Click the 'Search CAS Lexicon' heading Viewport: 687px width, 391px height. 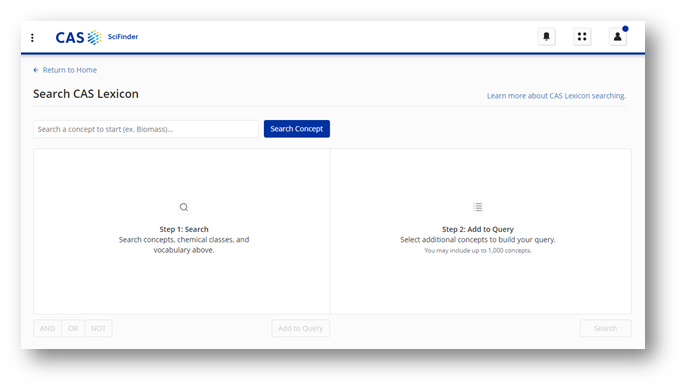(x=86, y=94)
